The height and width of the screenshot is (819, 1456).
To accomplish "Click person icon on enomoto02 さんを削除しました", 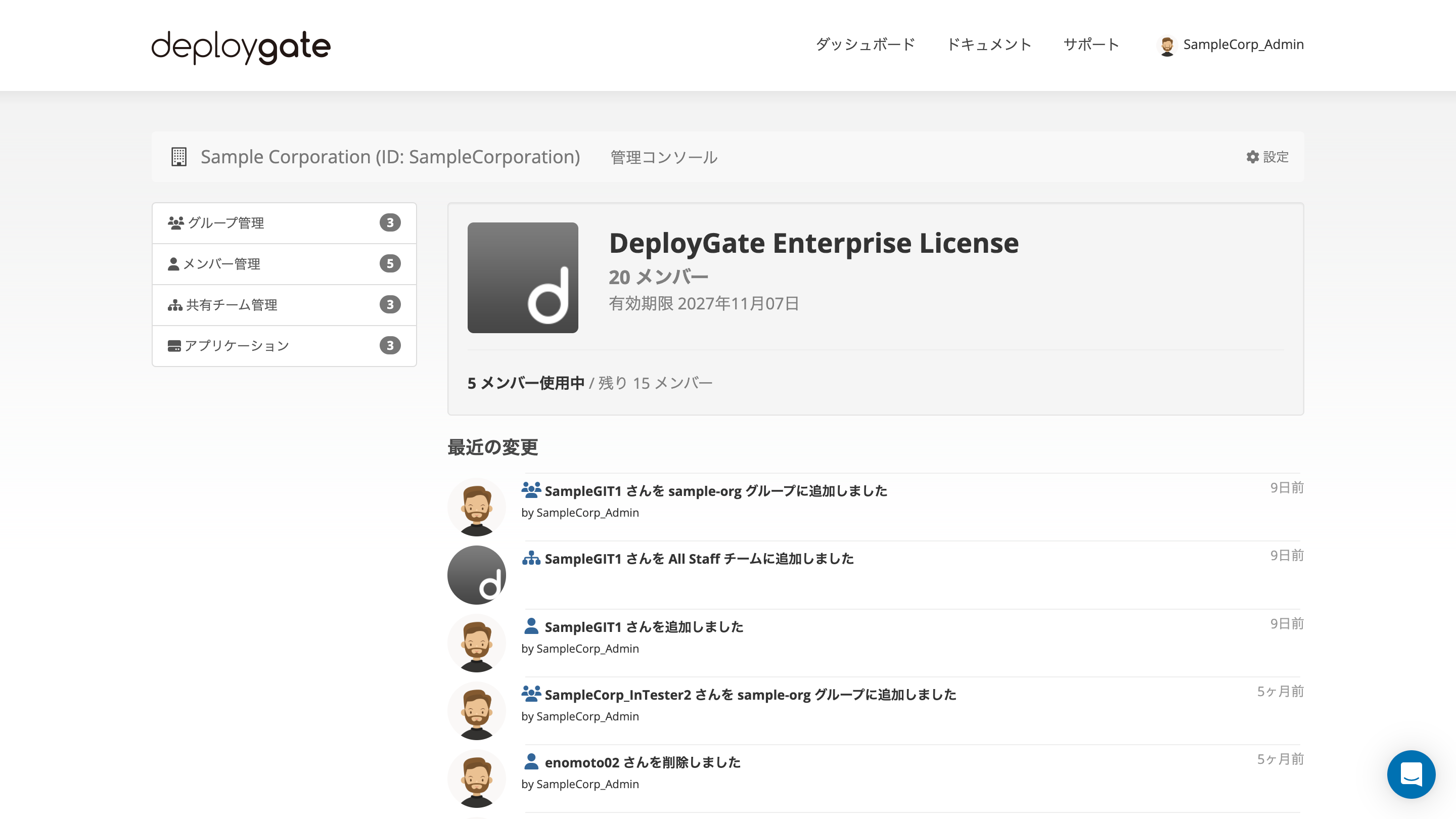I will tap(531, 761).
